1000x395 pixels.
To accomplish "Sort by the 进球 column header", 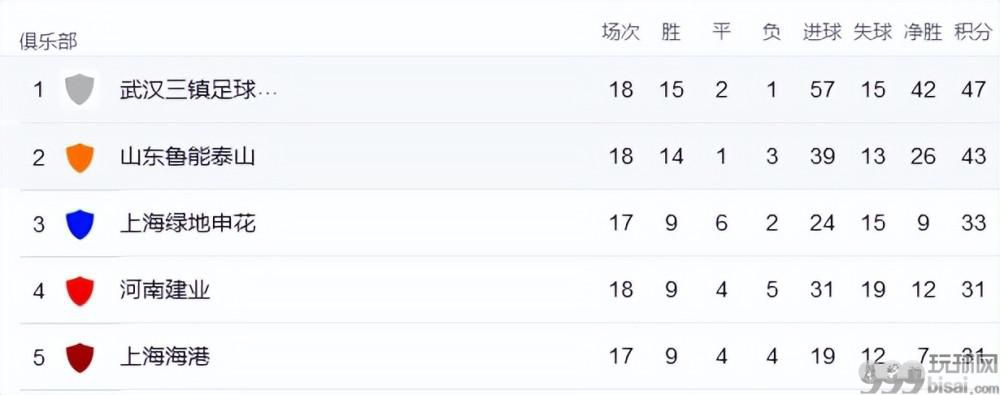I will click(822, 32).
